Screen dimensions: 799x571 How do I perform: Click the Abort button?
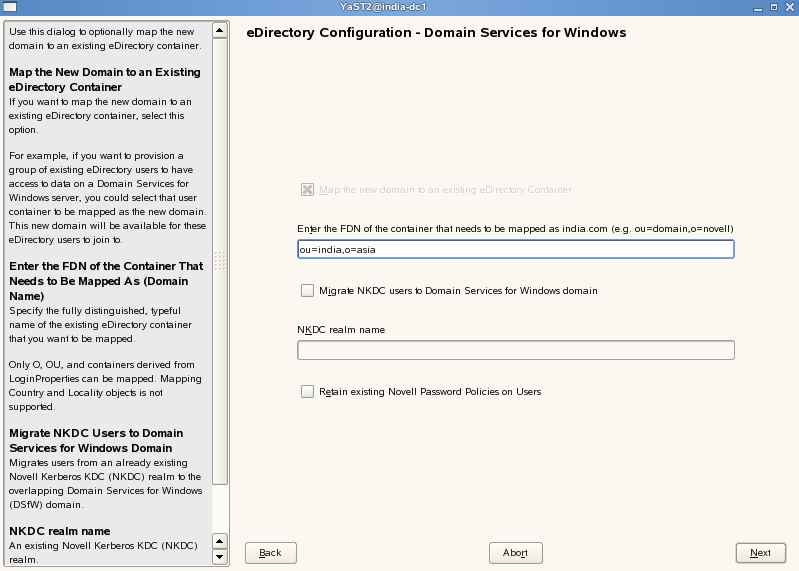pos(516,553)
